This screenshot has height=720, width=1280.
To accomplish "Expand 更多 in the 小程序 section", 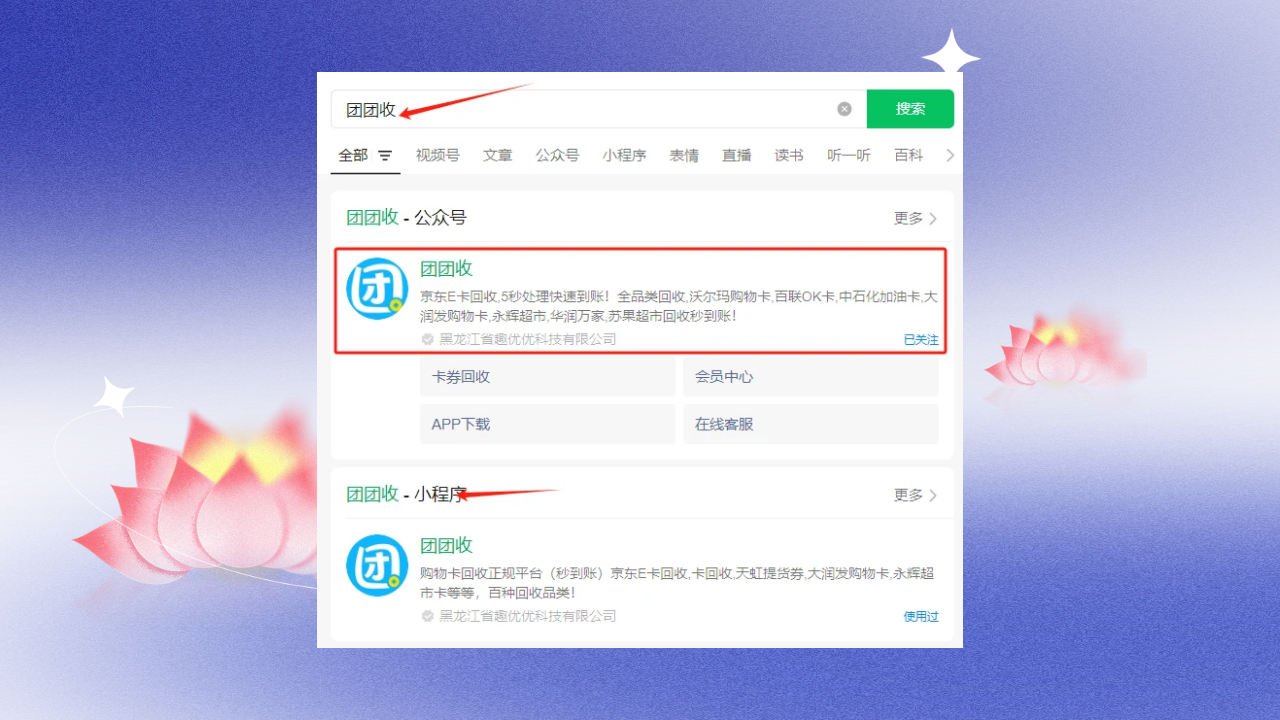I will 915,495.
